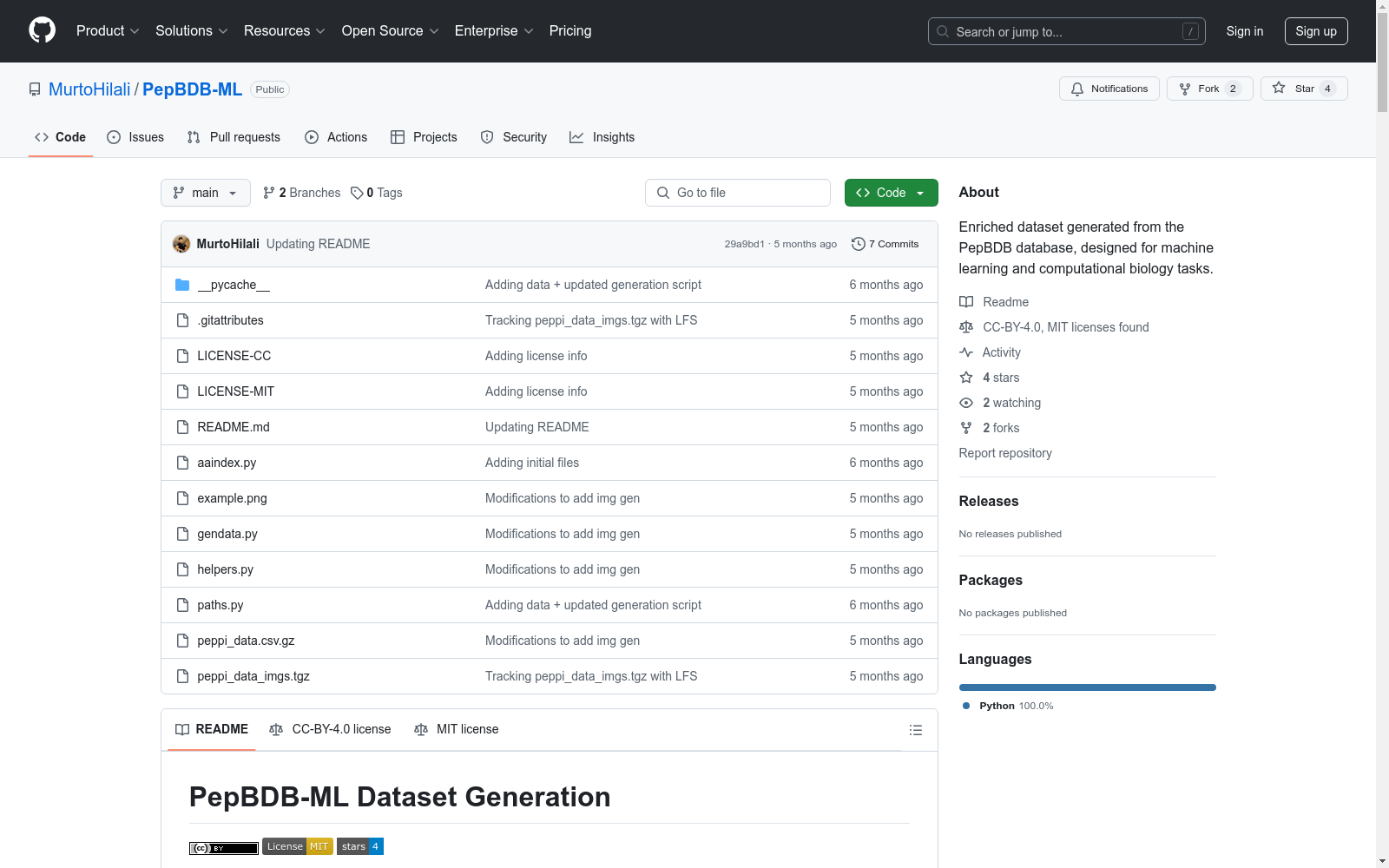Screen dimensions: 1389x868
Task: Click the file icon beside README.md
Action: (182, 427)
